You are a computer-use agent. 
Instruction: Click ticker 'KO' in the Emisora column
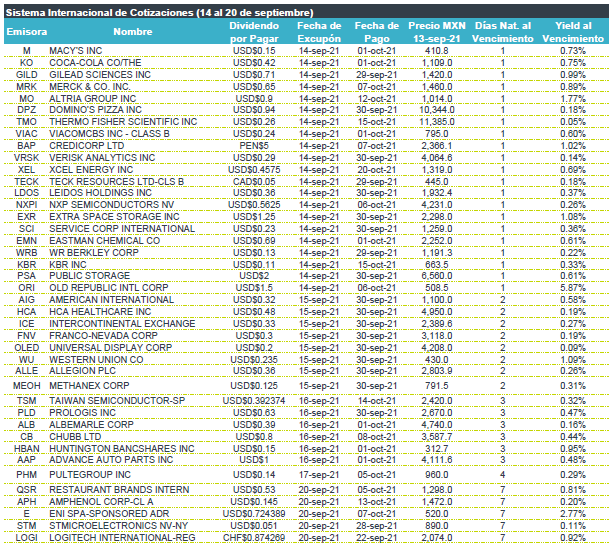(x=26, y=63)
